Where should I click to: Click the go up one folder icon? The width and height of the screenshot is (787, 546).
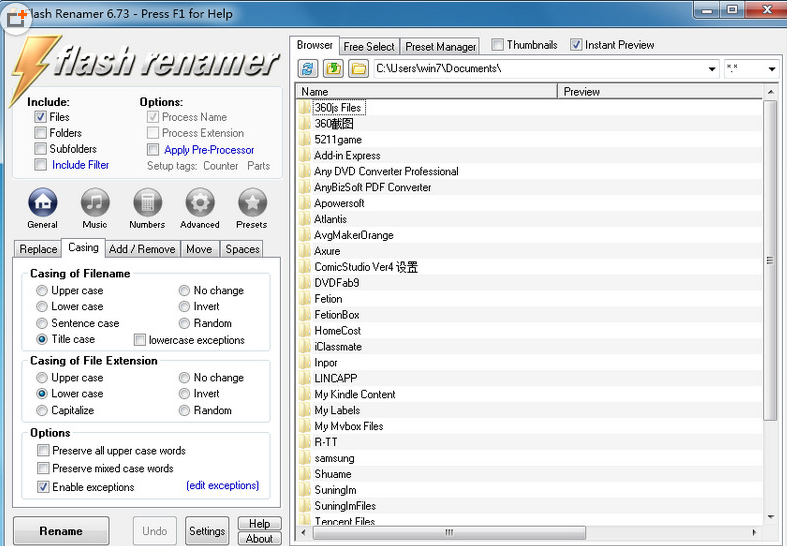click(x=333, y=68)
